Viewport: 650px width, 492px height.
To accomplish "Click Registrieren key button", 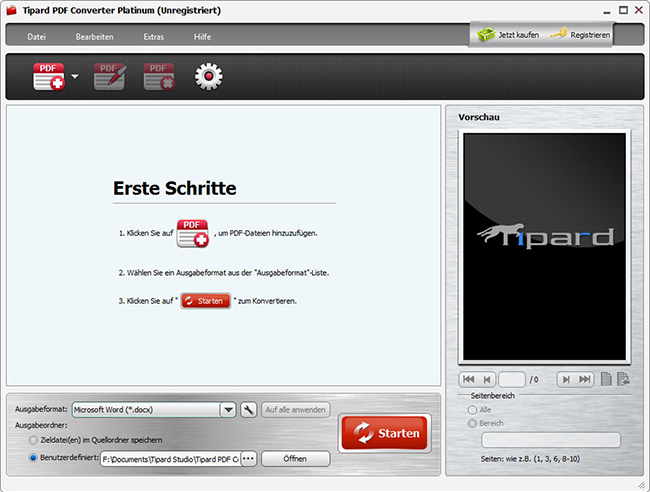I will point(580,35).
